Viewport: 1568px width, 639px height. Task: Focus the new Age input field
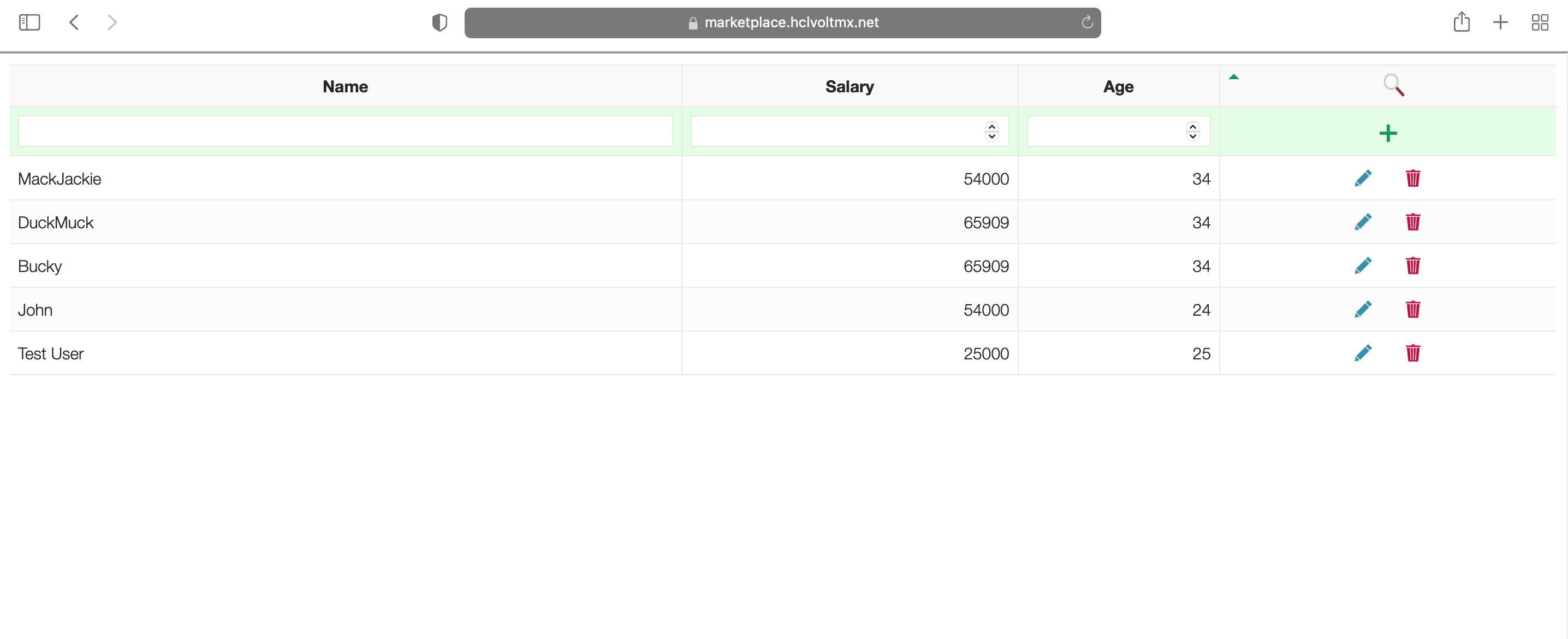point(1118,131)
